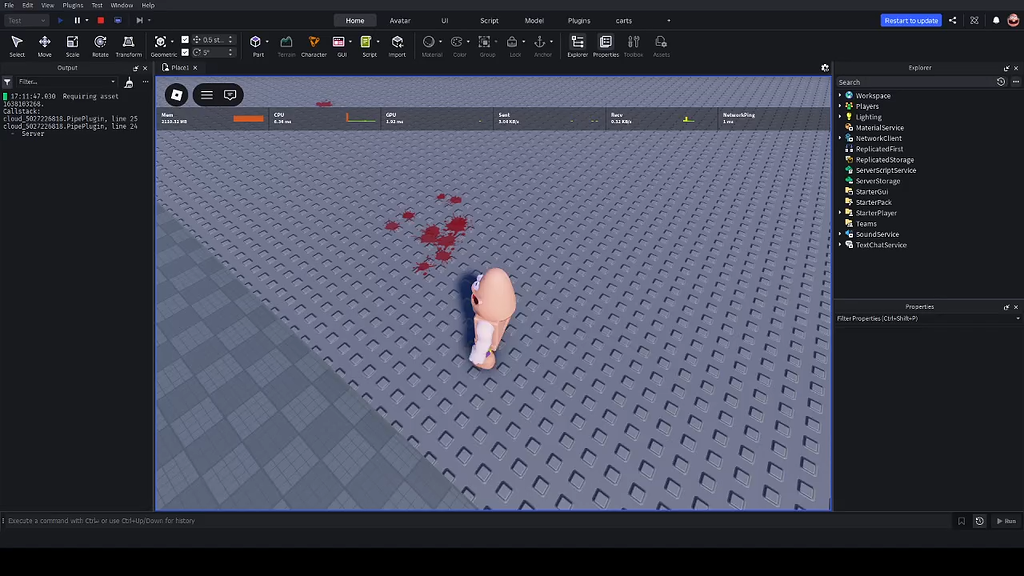The height and width of the screenshot is (576, 1024).
Task: Click the Run command button
Action: [1006, 521]
